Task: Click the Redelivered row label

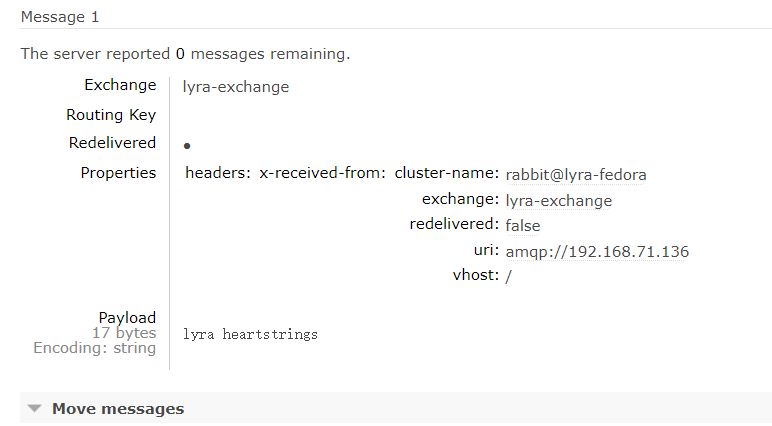Action: click(x=112, y=143)
